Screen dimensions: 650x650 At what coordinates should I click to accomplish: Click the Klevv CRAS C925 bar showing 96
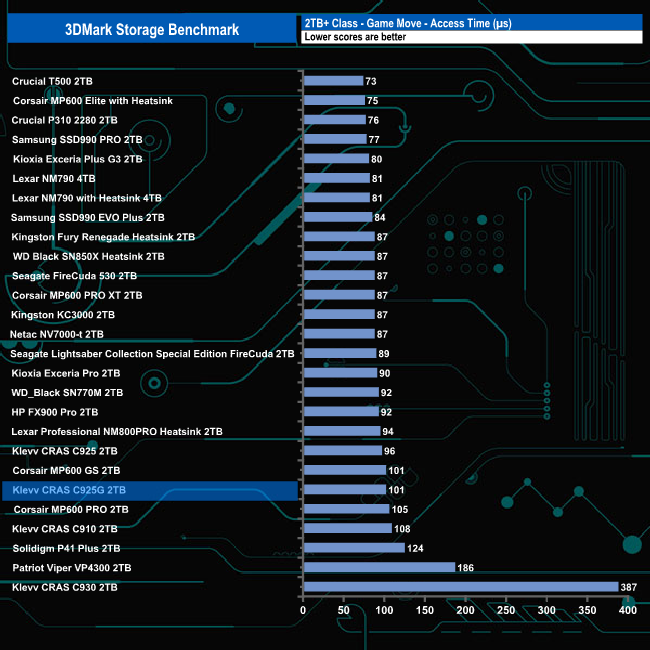(343, 451)
